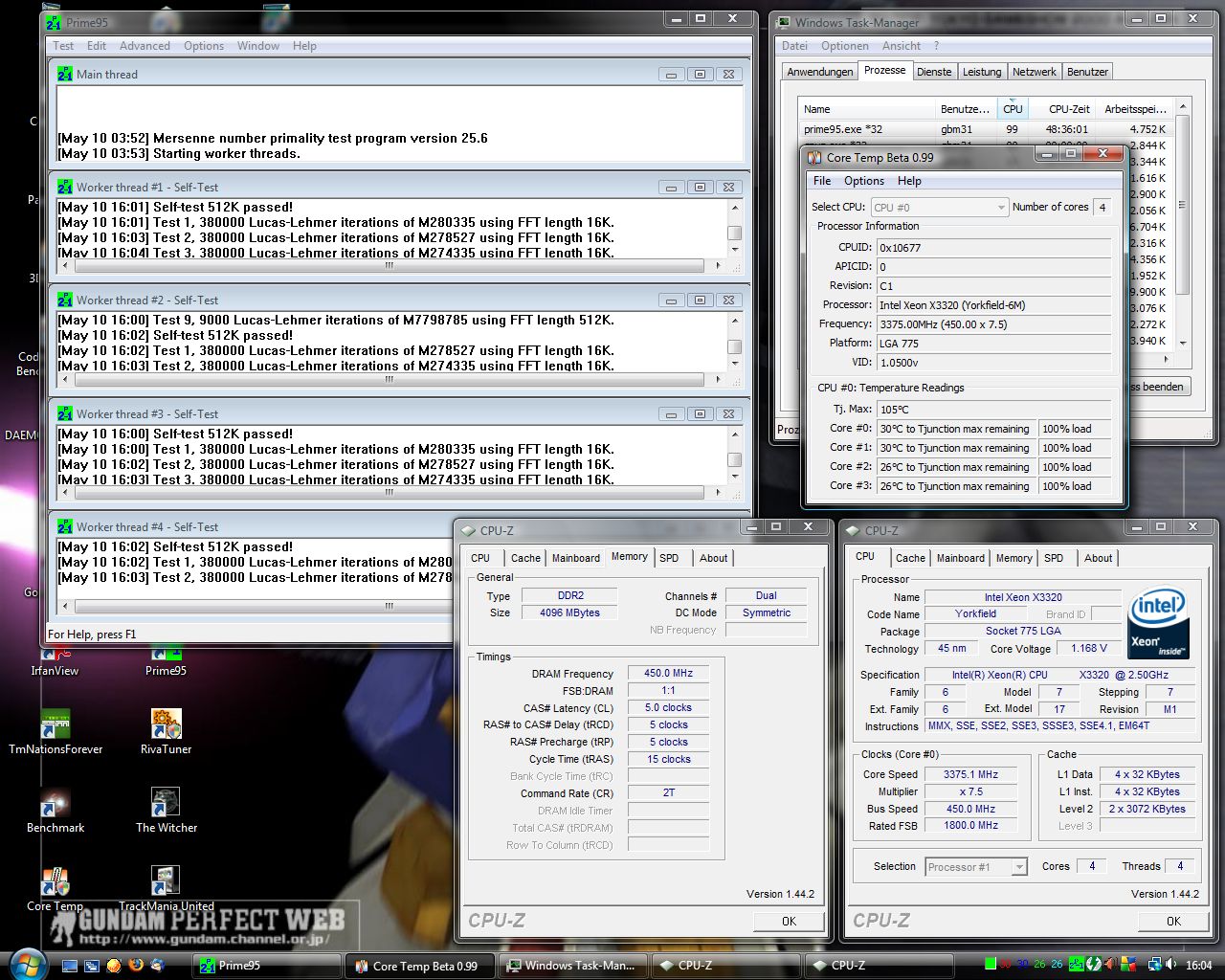
Task: Open the Window menu in Prime95
Action: tap(258, 46)
